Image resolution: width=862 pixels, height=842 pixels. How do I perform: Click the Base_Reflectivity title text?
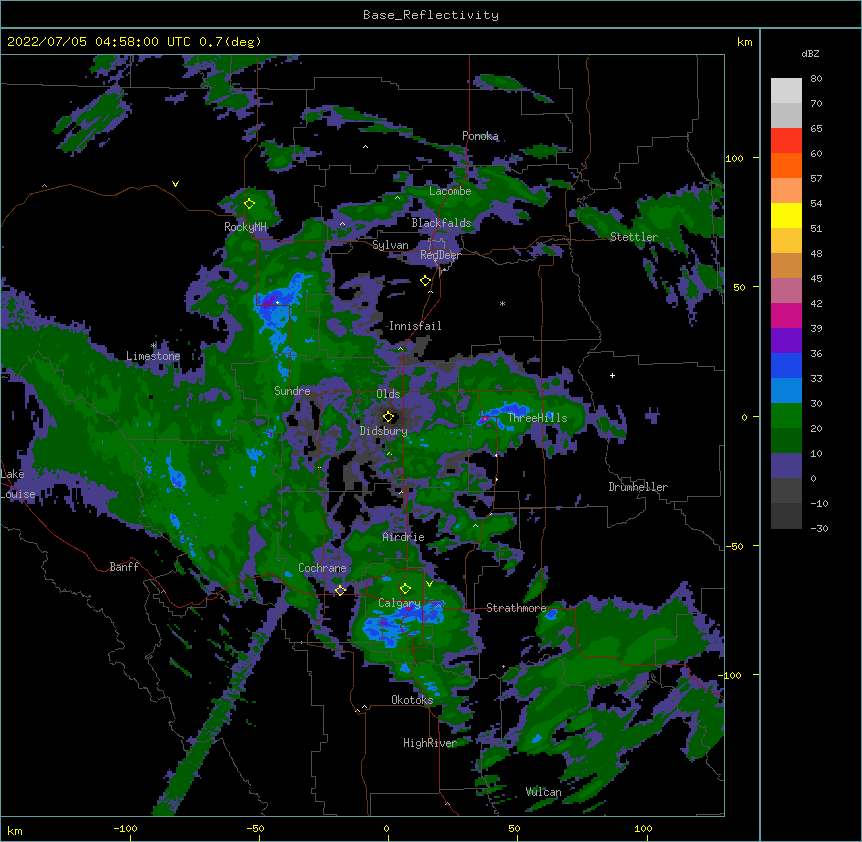(431, 15)
